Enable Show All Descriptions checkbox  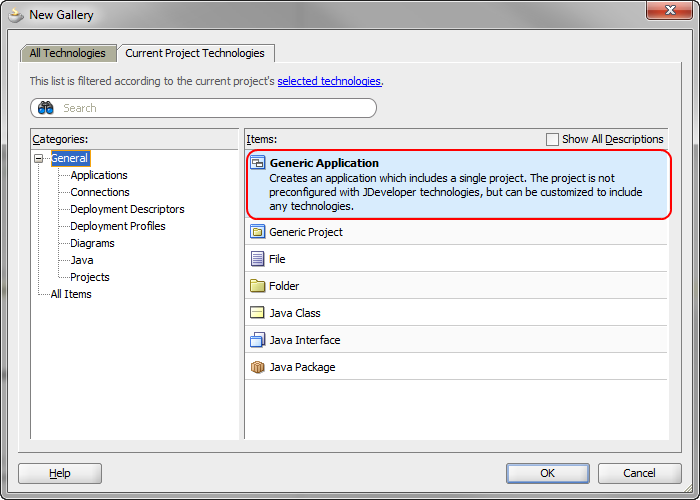[552, 139]
